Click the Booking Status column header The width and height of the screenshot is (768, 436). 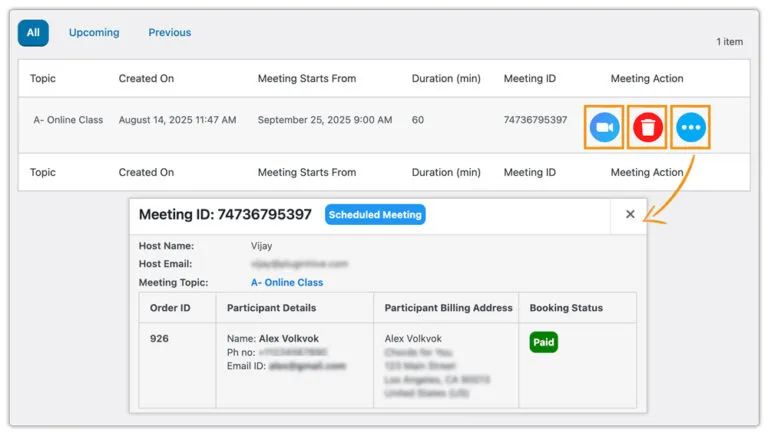pos(566,308)
